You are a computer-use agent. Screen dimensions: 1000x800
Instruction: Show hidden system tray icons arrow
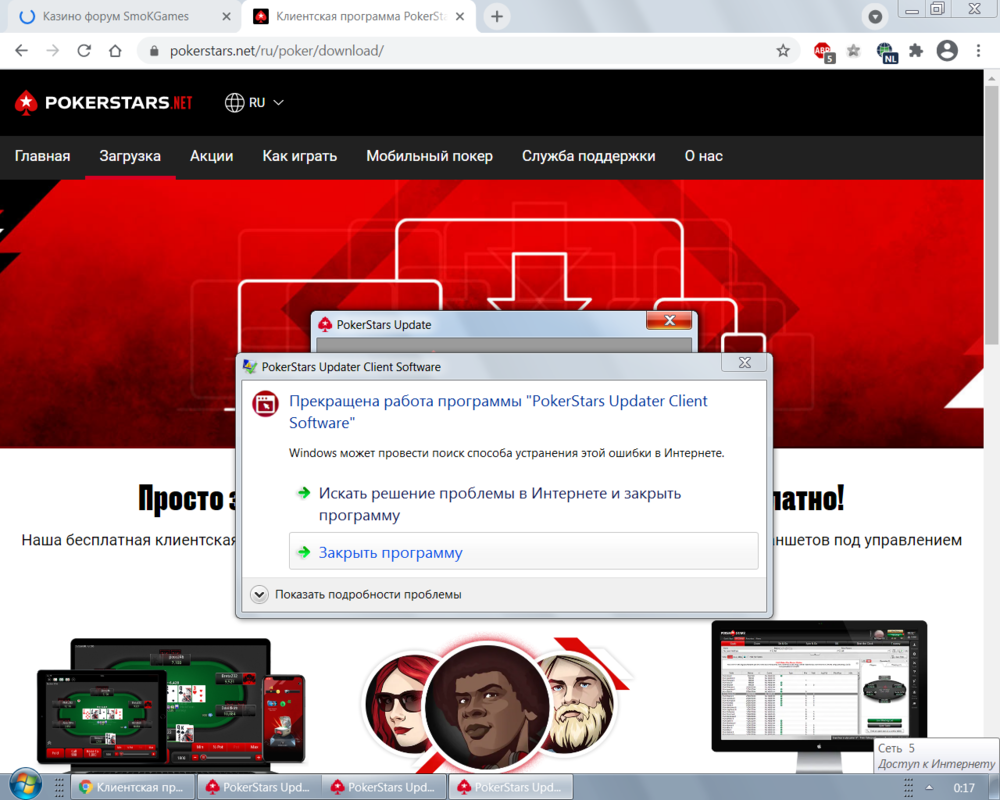pyautogui.click(x=929, y=788)
